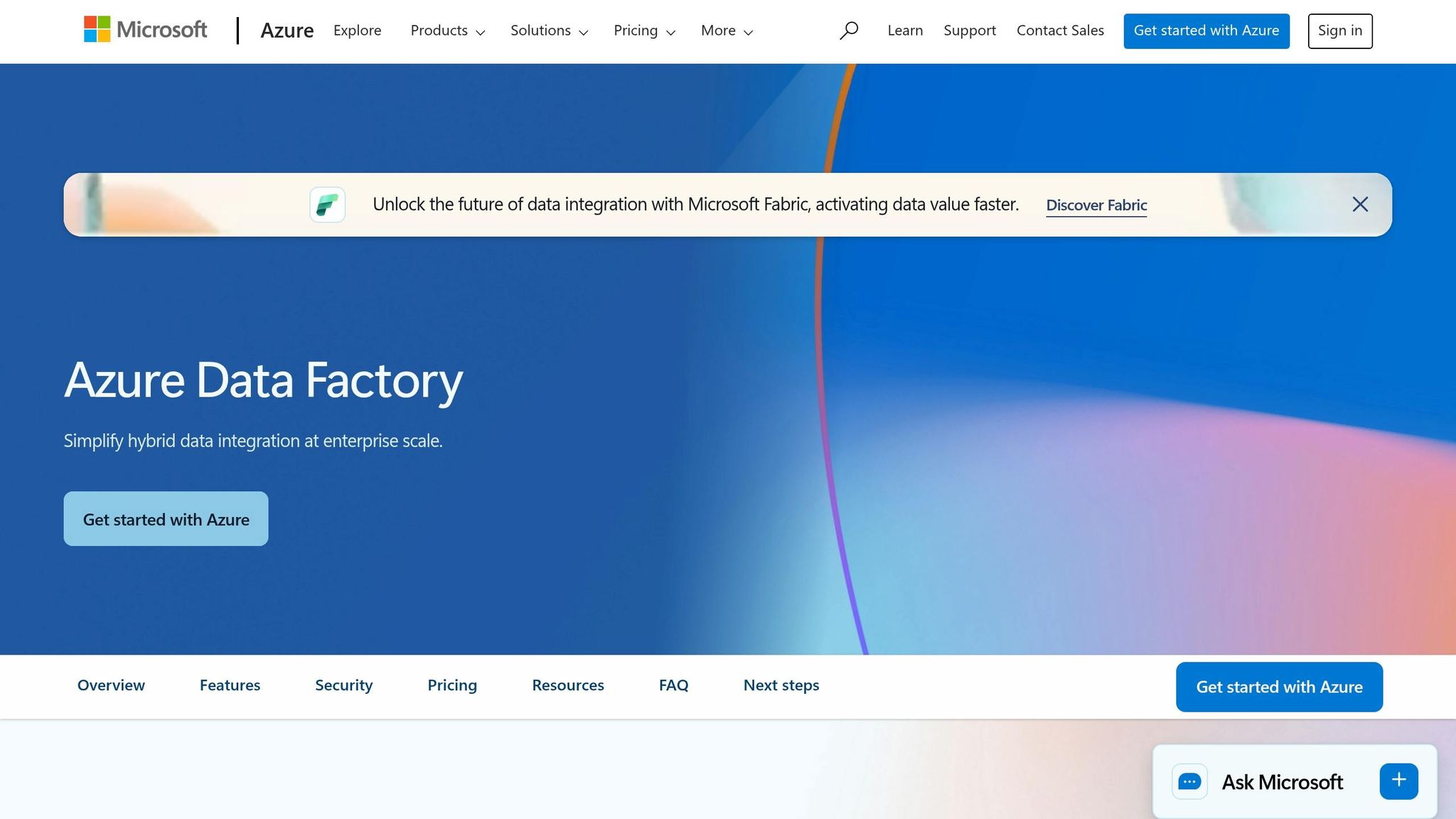Click header Get started with Azure button
This screenshot has height=819, width=1456.
point(1206,31)
